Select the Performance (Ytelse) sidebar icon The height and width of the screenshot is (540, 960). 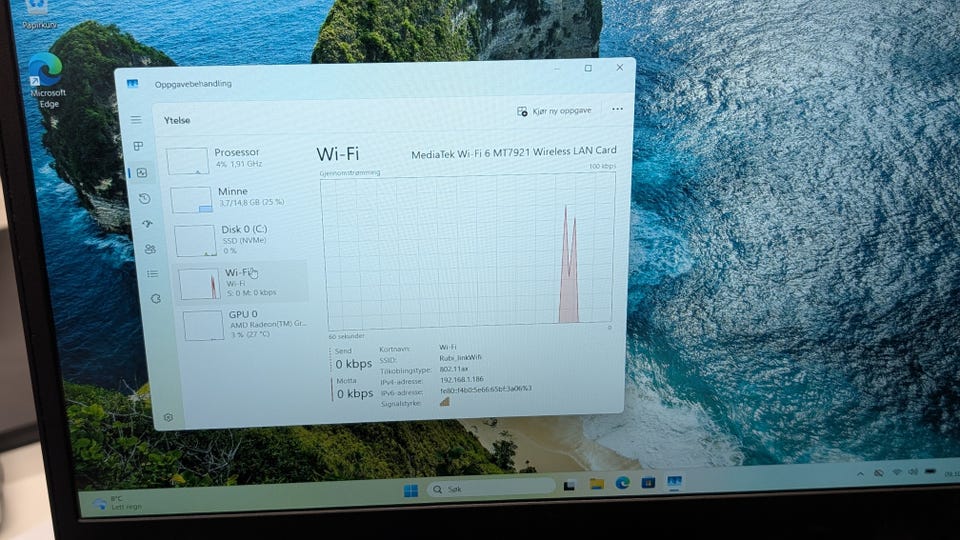click(142, 173)
